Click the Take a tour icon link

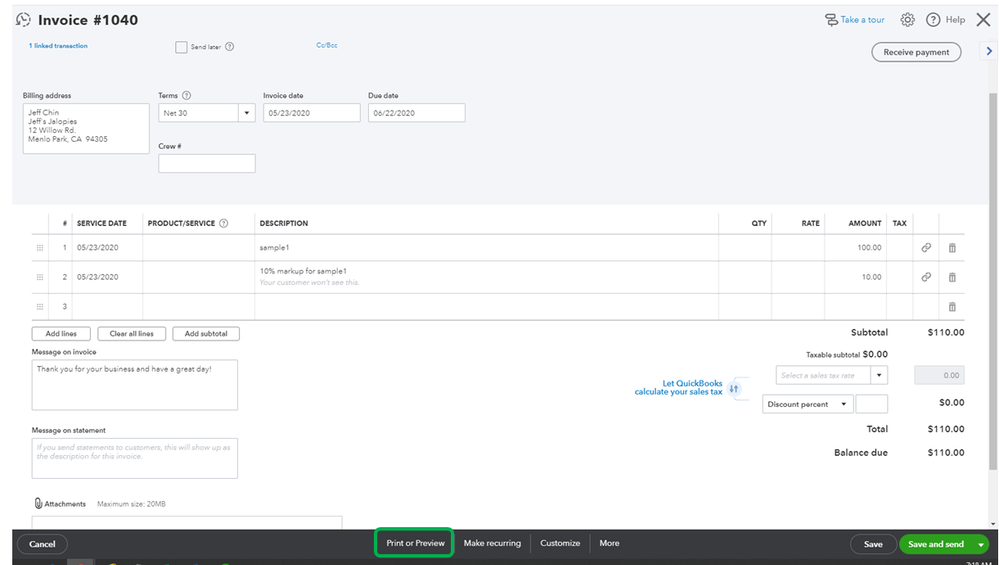854,20
